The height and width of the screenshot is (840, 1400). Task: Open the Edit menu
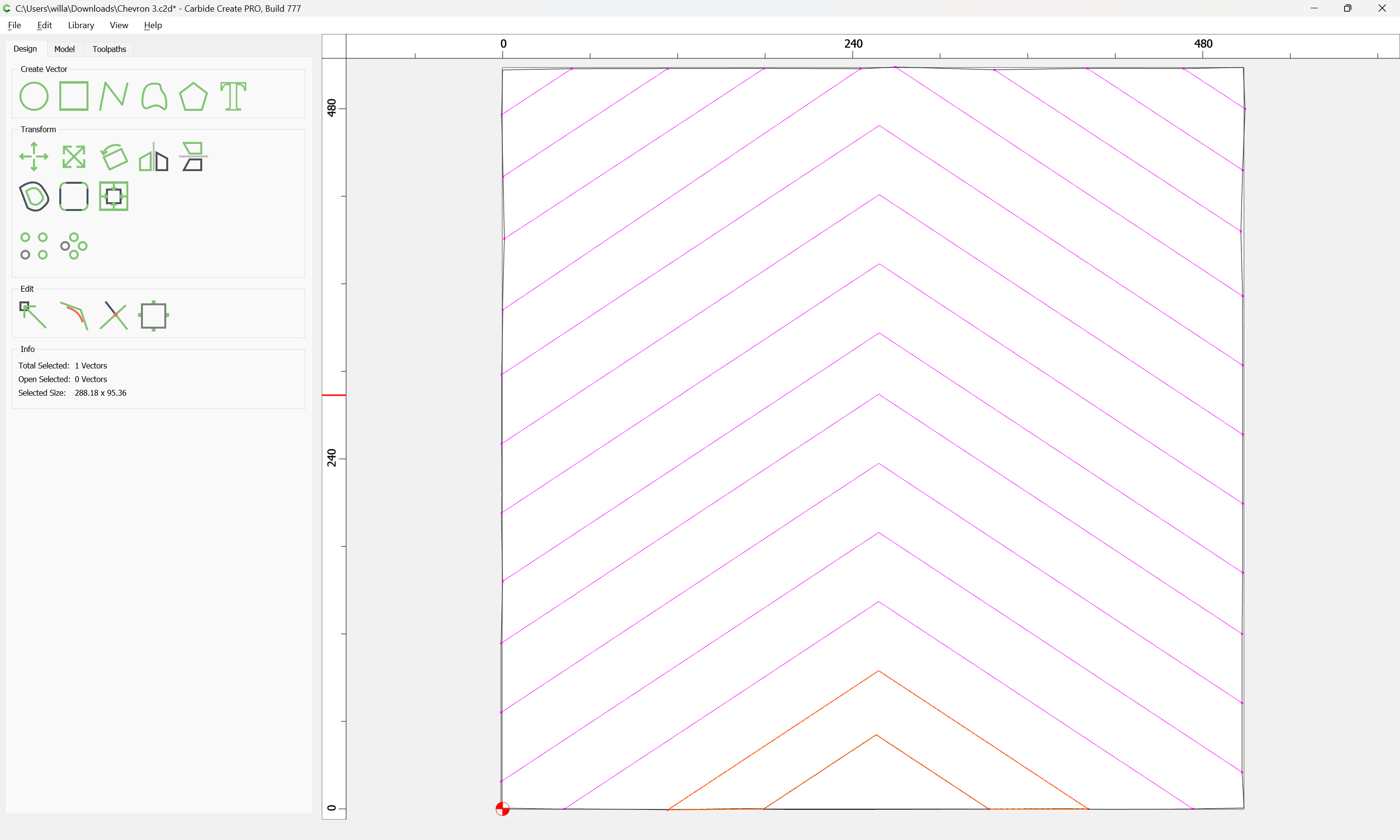[x=44, y=25]
